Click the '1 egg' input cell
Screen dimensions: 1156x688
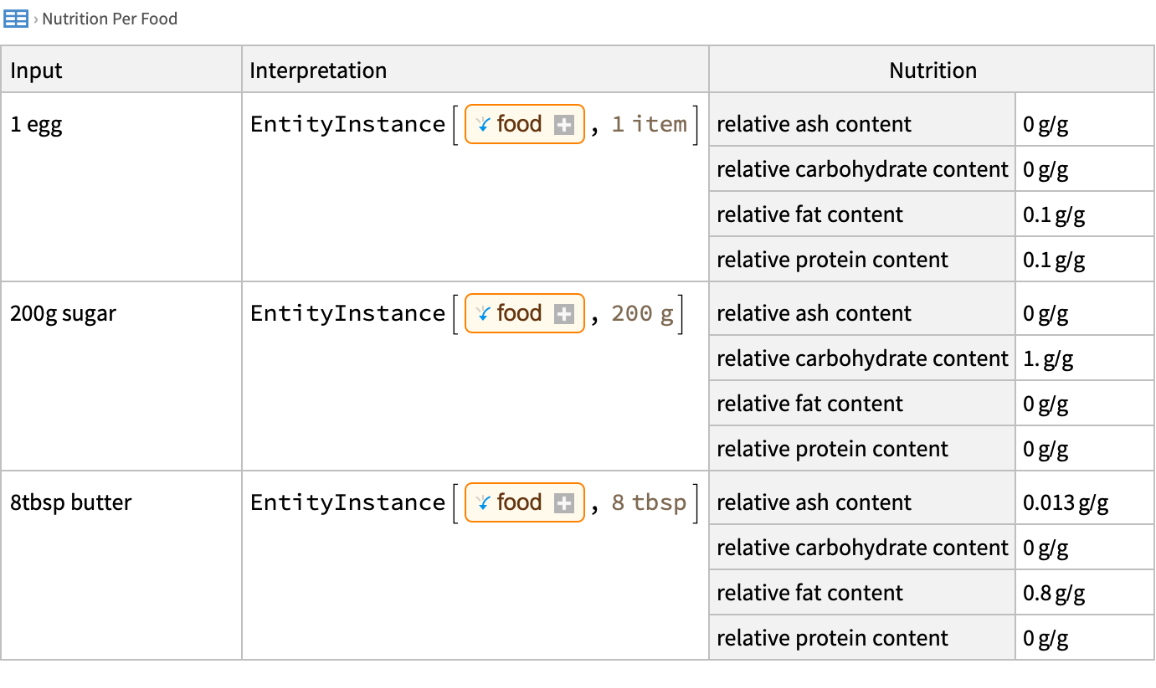pos(36,125)
